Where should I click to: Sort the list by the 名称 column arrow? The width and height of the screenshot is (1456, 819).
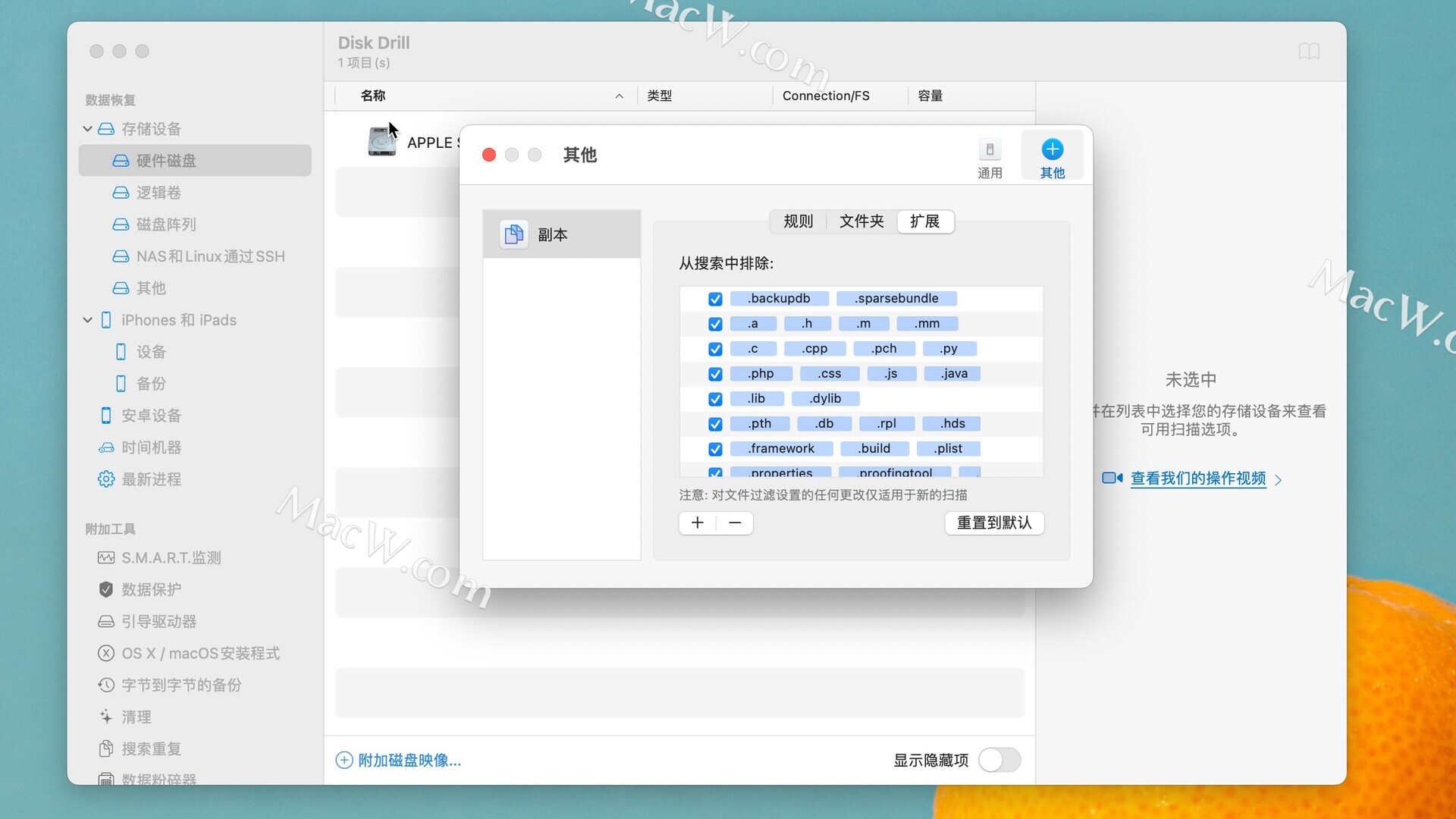coord(620,96)
